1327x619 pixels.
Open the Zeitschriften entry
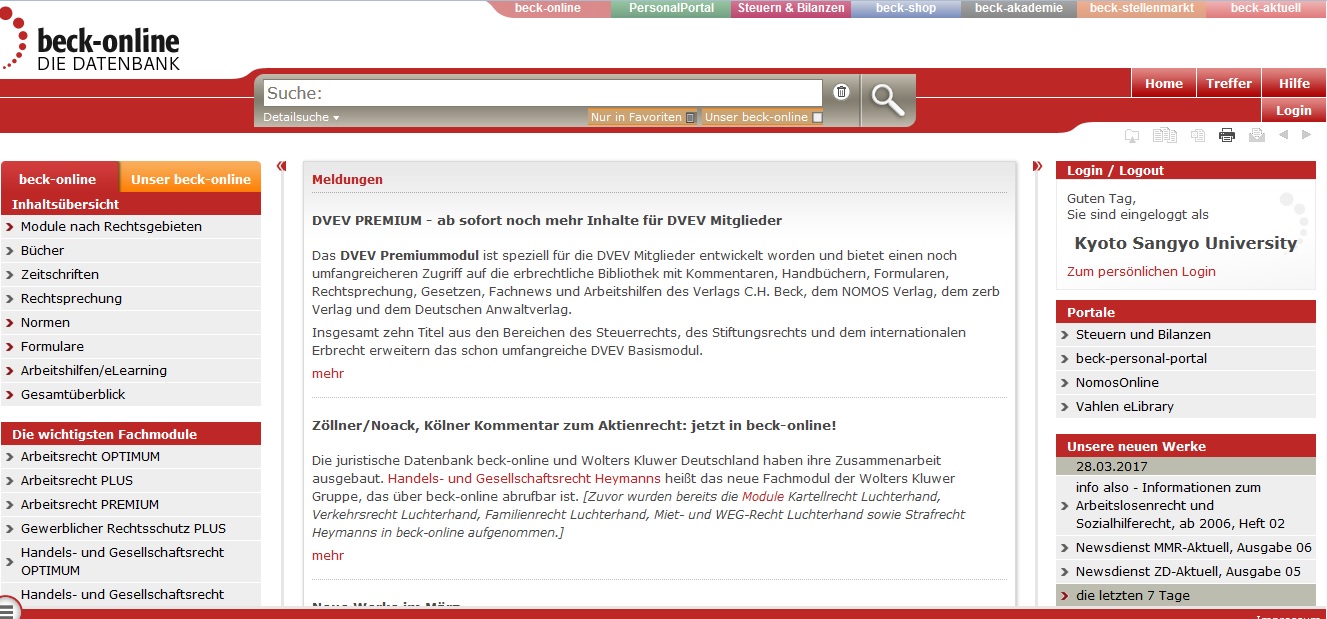pos(131,275)
